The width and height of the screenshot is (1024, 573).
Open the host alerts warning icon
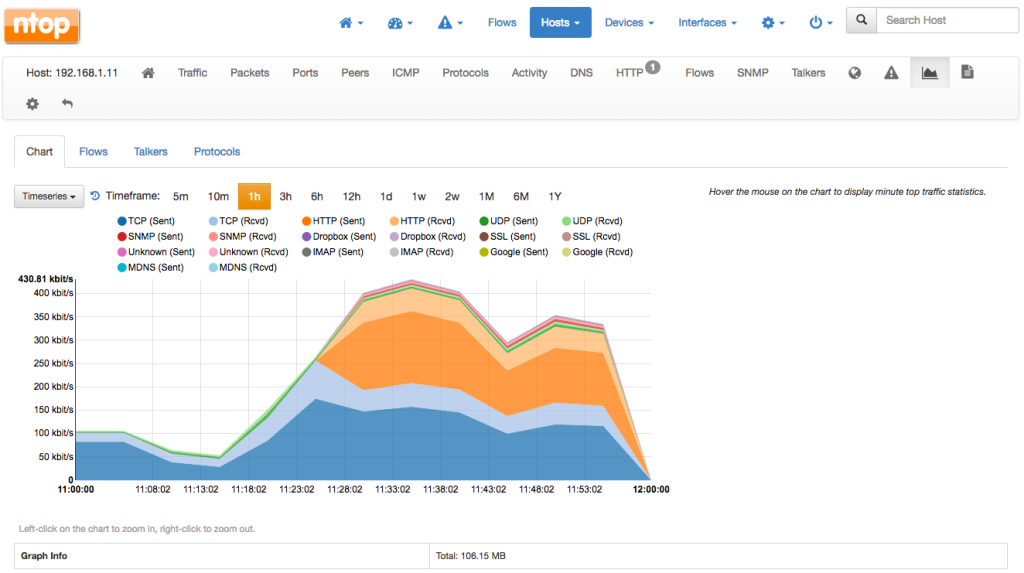click(891, 73)
